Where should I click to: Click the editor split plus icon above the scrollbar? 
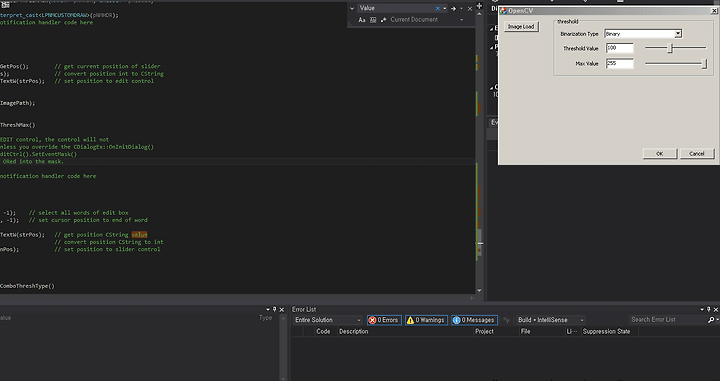coord(479,6)
